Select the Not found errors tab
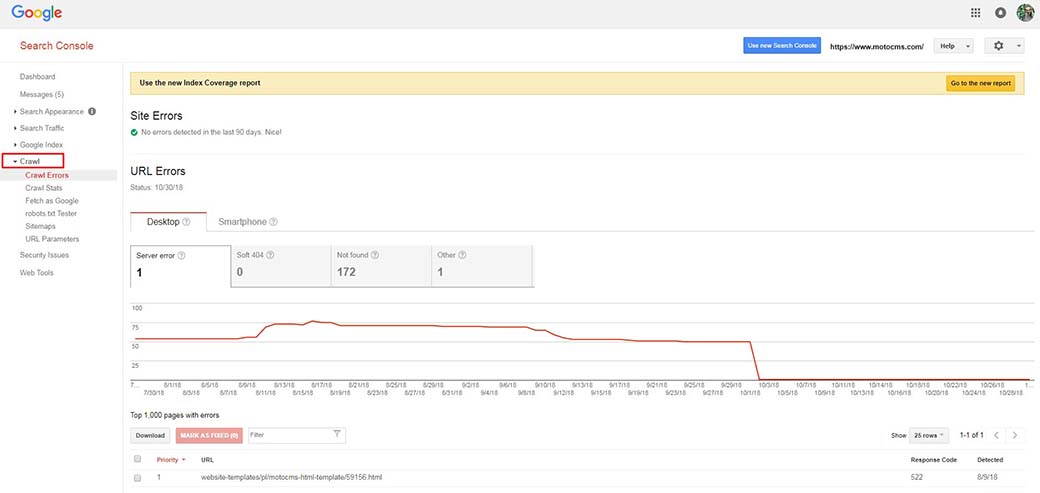1040x493 pixels. click(x=380, y=266)
